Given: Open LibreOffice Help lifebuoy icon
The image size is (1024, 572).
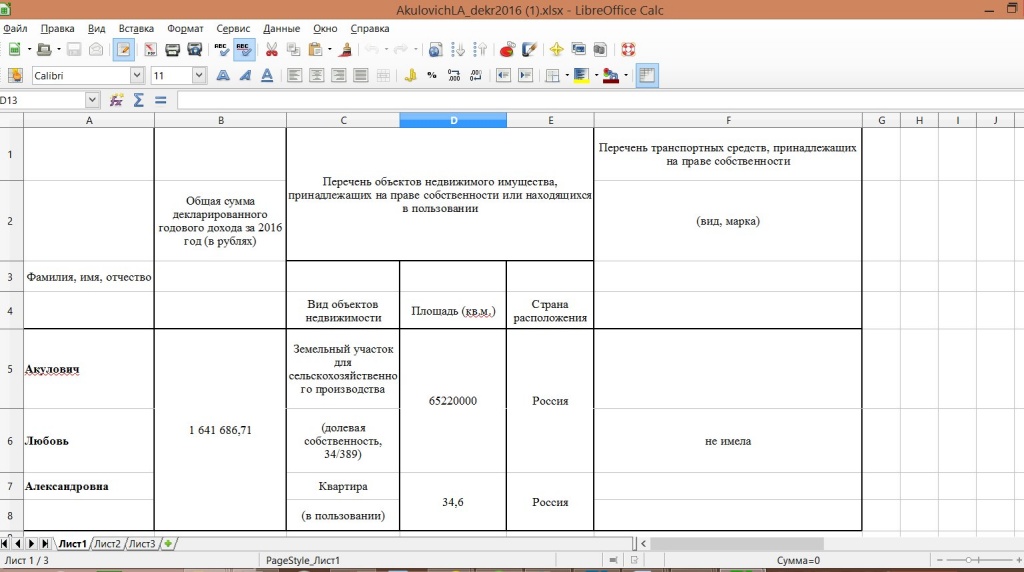Looking at the screenshot, I should (628, 50).
